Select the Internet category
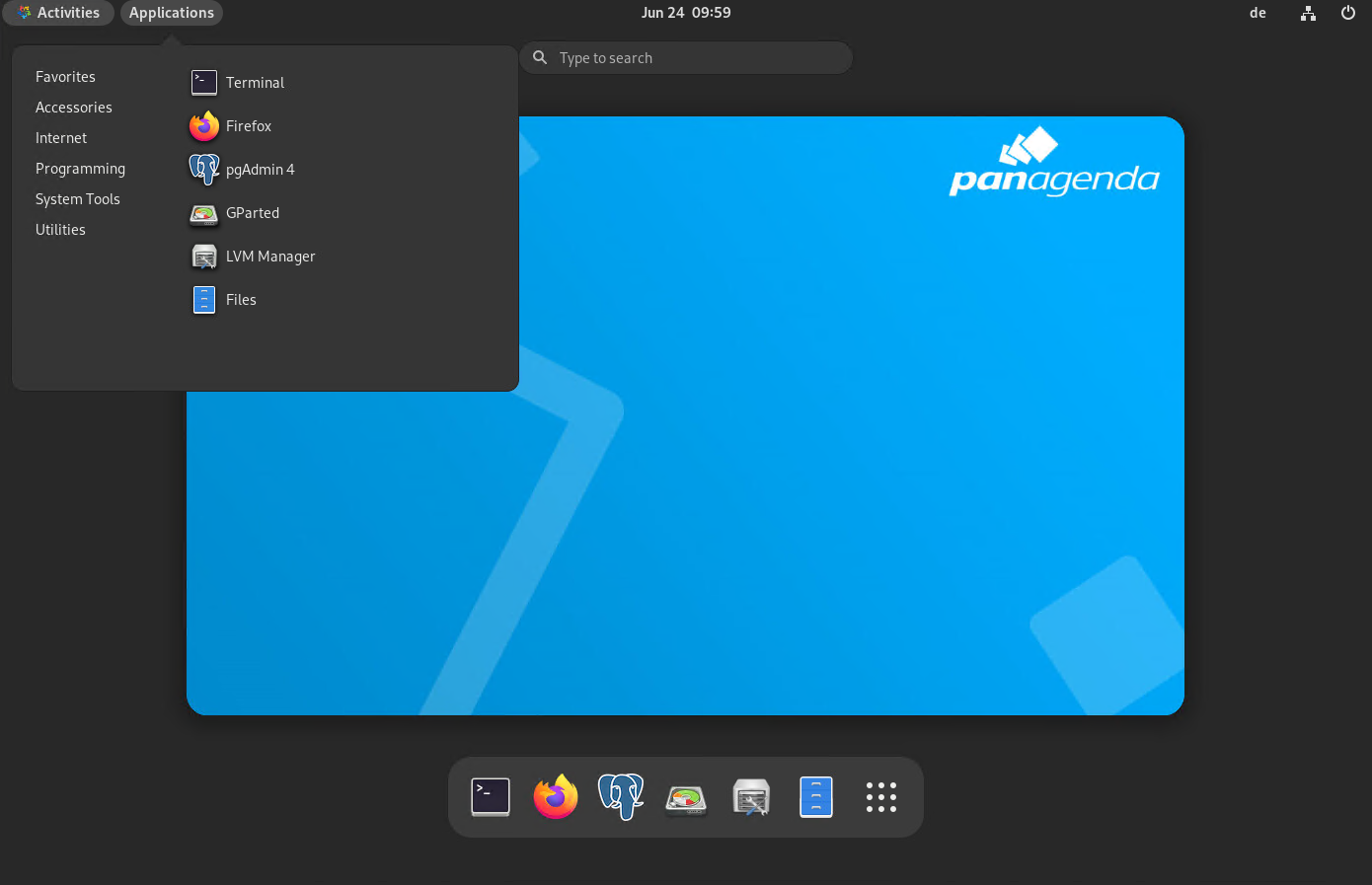This screenshot has width=1372, height=885. [61, 138]
